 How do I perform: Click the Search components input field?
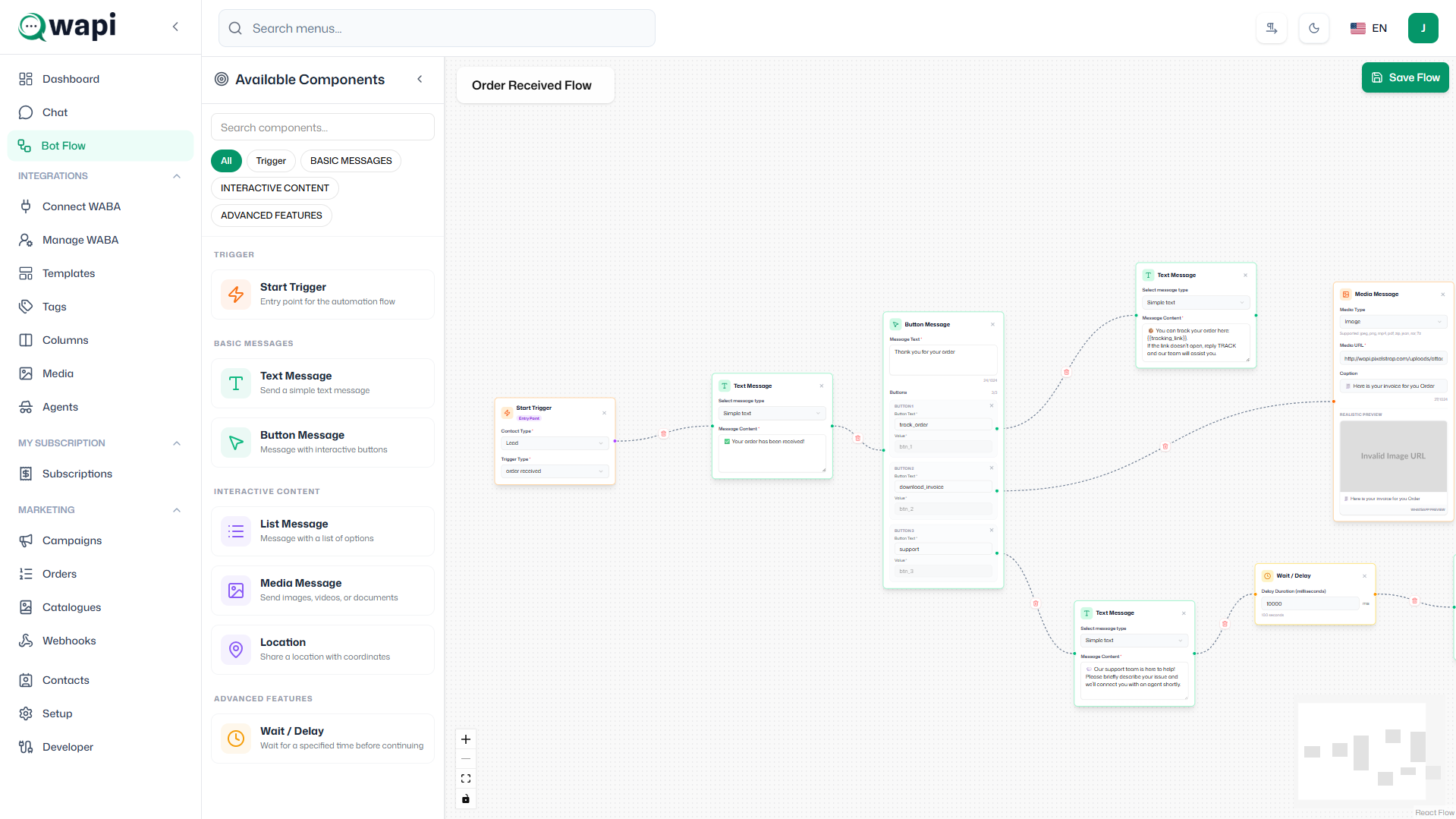pyautogui.click(x=322, y=128)
